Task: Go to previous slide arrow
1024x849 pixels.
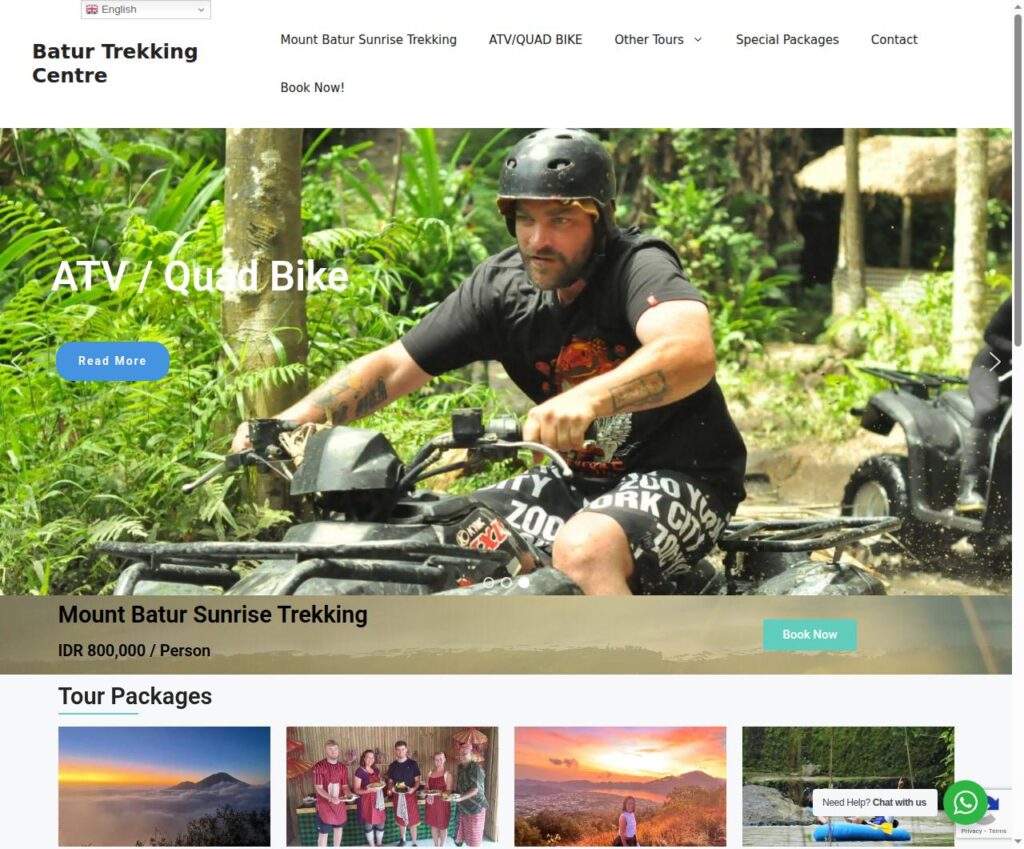Action: tap(17, 361)
